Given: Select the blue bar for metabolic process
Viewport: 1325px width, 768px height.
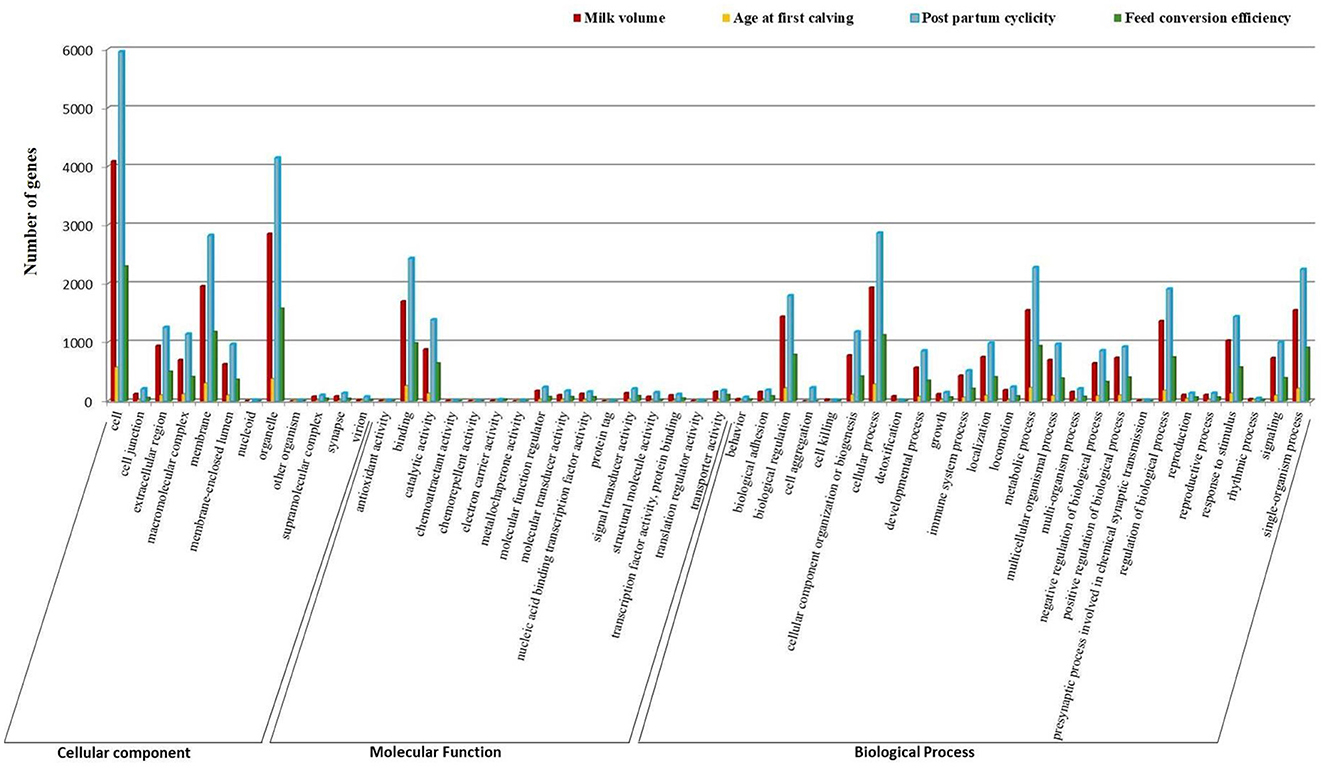Looking at the screenshot, I should coord(1036,334).
